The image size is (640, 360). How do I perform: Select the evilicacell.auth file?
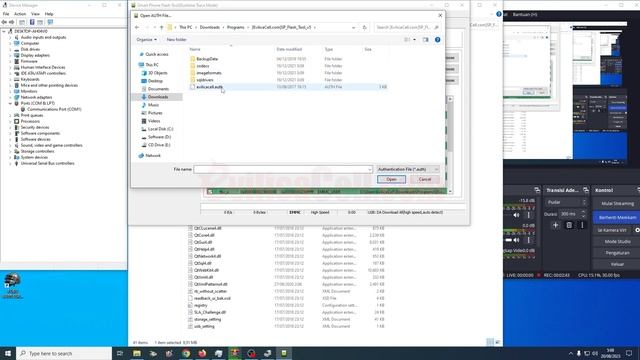(209, 87)
